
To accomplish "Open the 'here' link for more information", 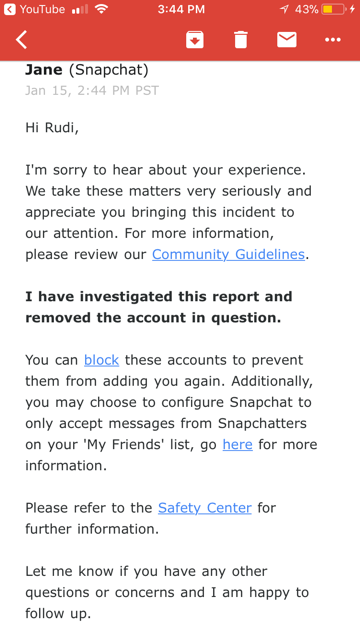I will (x=238, y=444).
